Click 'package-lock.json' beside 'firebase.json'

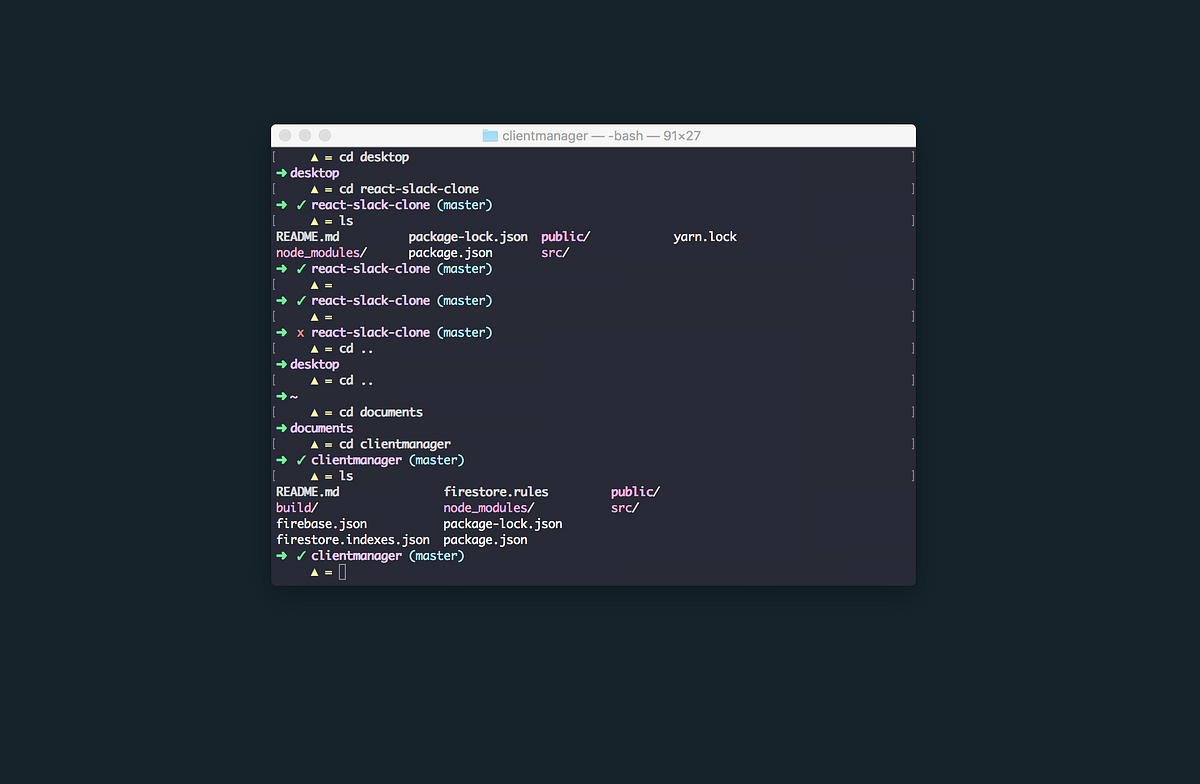click(503, 524)
